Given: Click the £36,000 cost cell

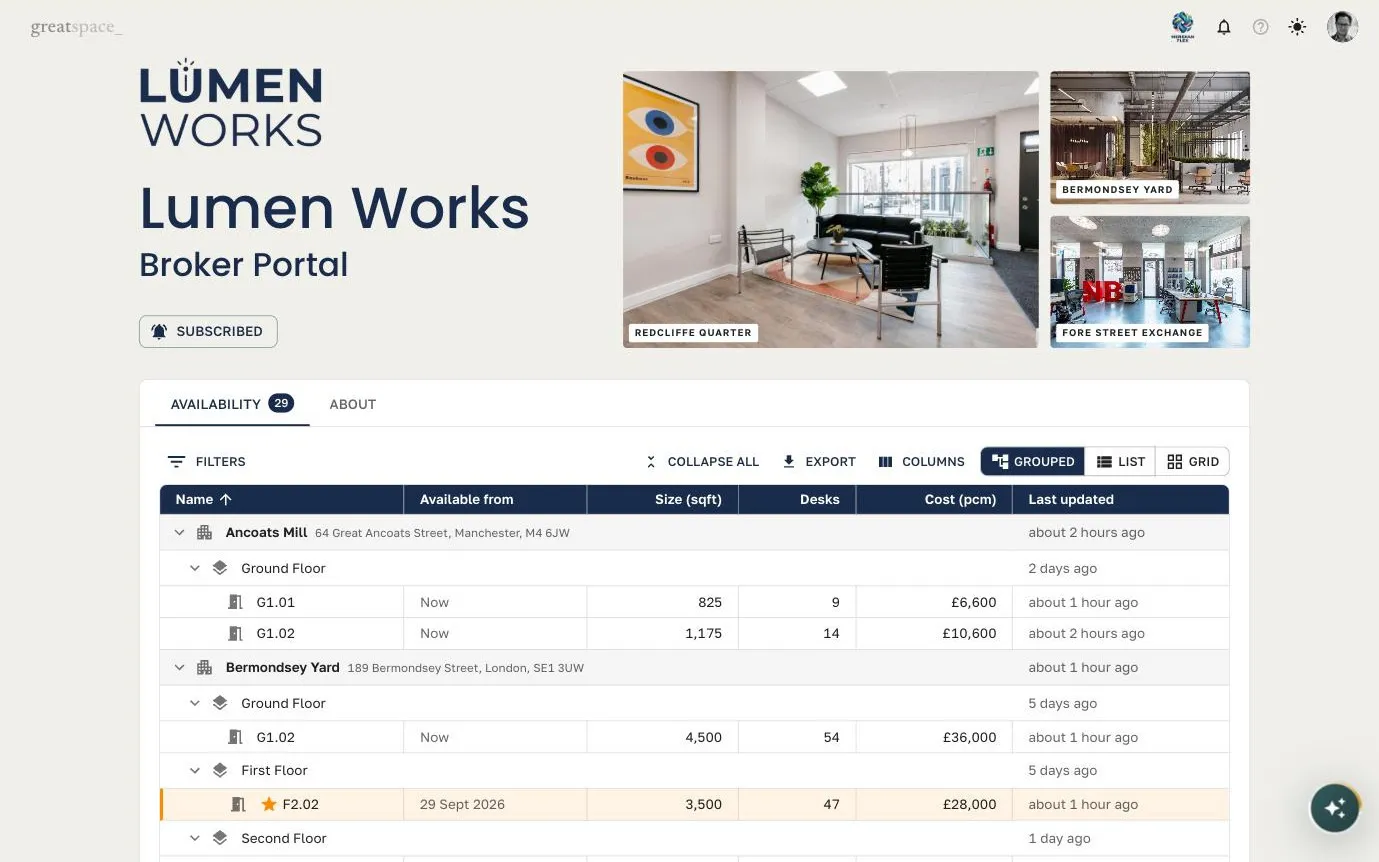Looking at the screenshot, I should (935, 737).
